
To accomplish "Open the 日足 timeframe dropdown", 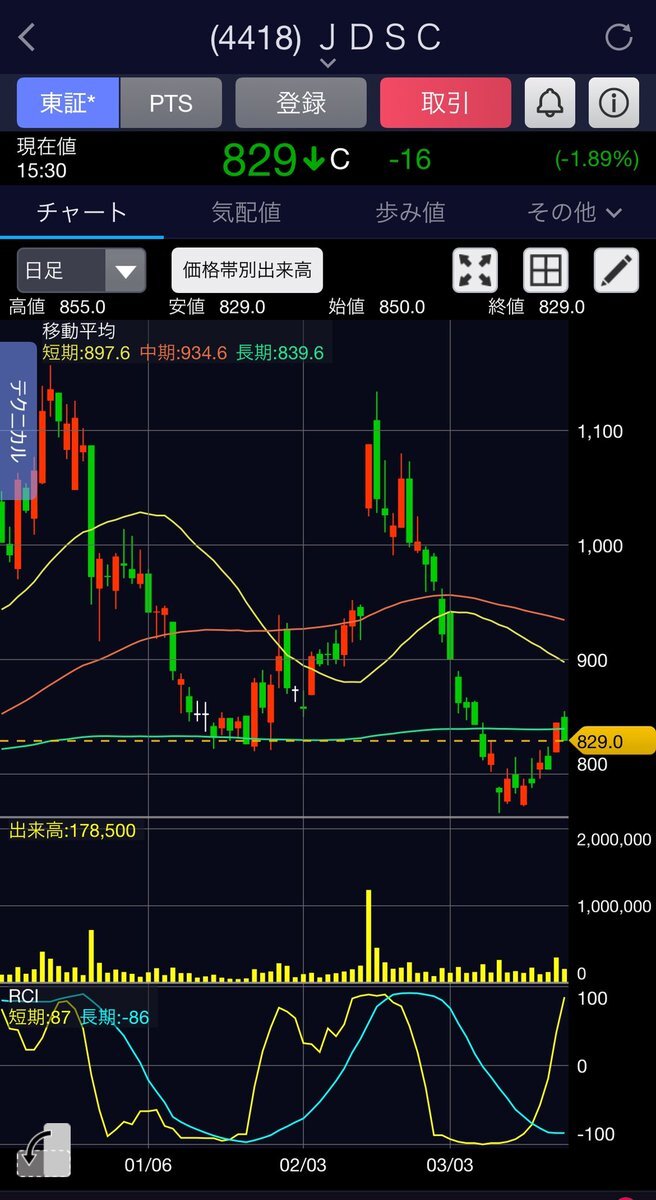I will pyautogui.click(x=81, y=270).
